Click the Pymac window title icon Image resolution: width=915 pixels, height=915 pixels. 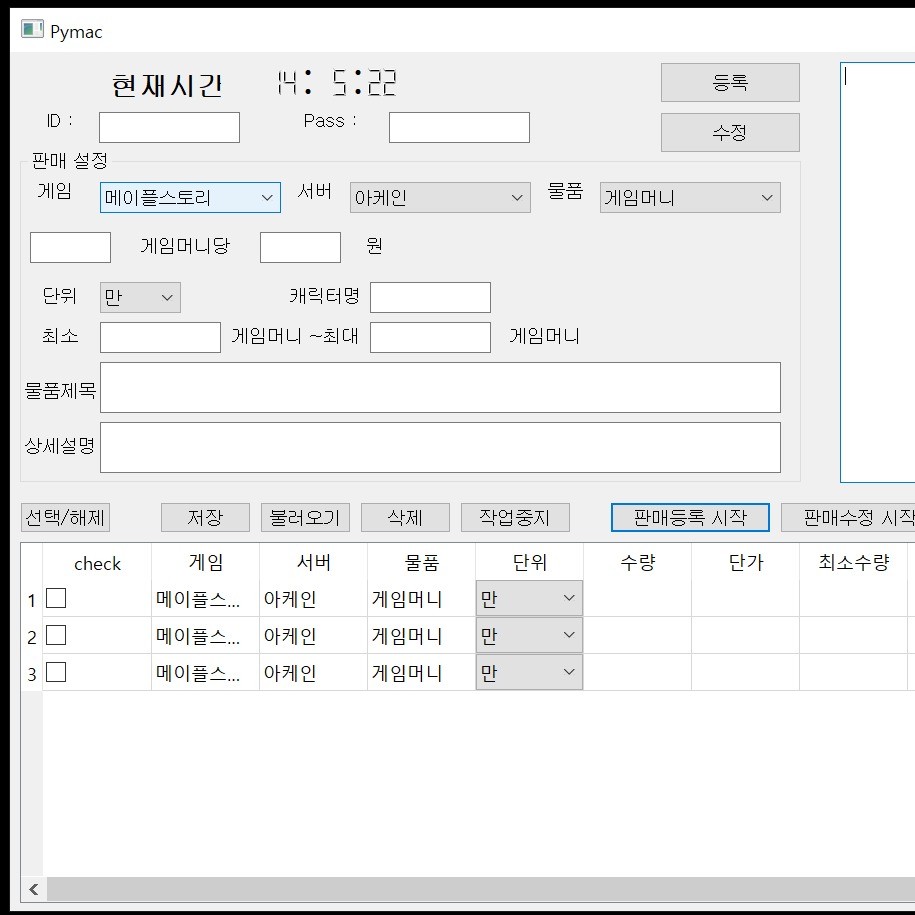point(32,30)
